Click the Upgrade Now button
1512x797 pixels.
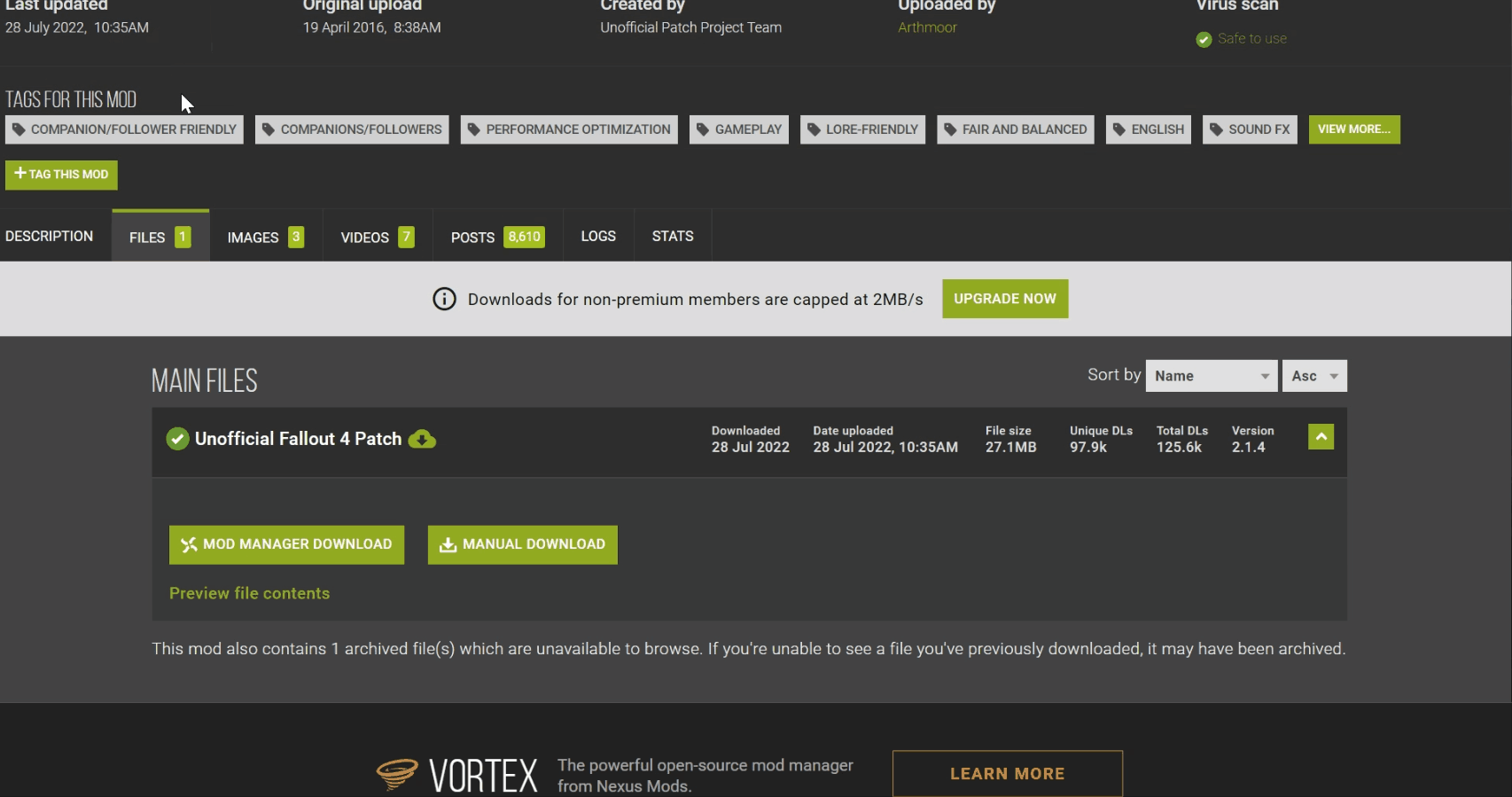point(1005,299)
